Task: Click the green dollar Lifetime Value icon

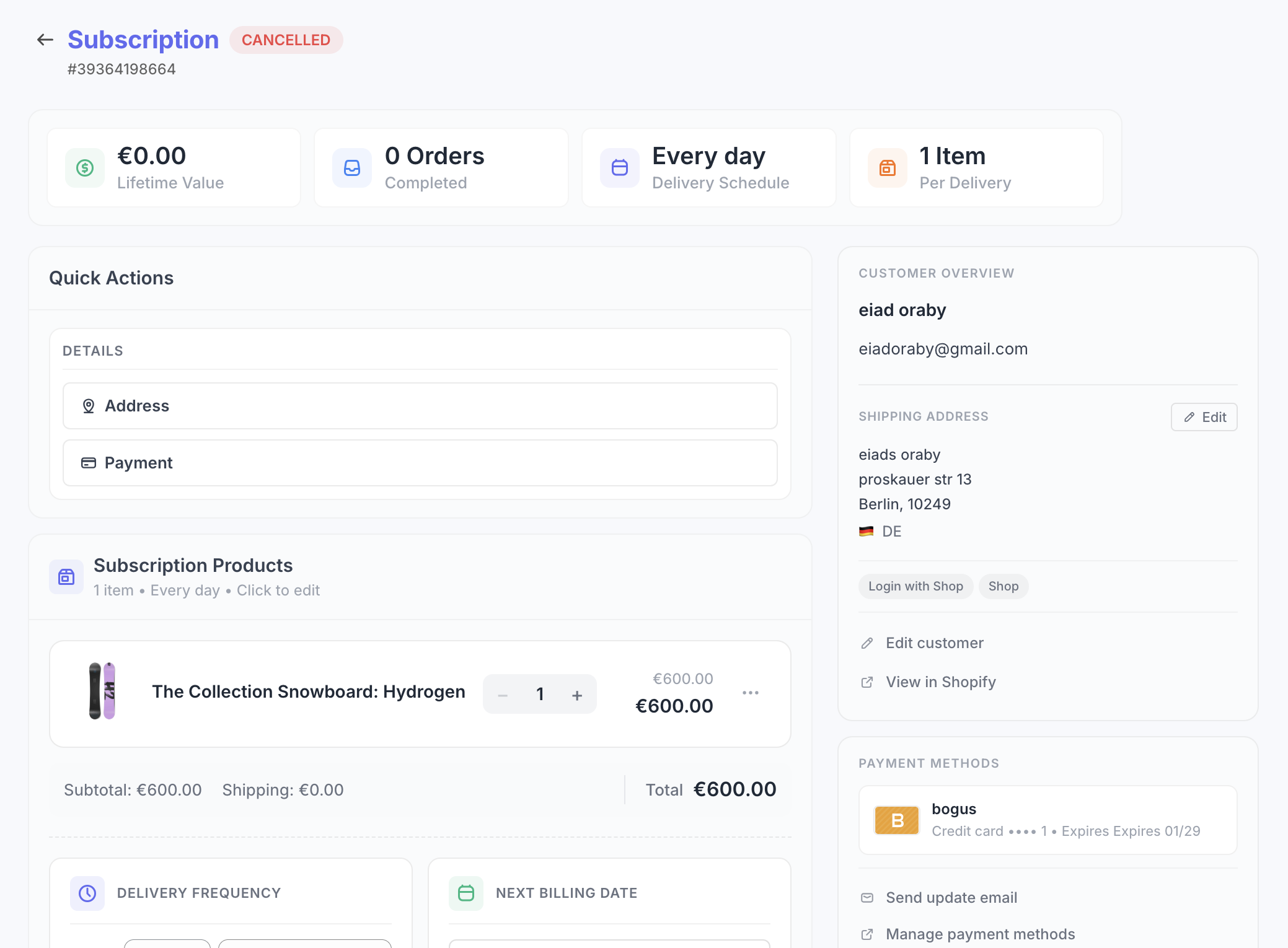Action: point(85,168)
